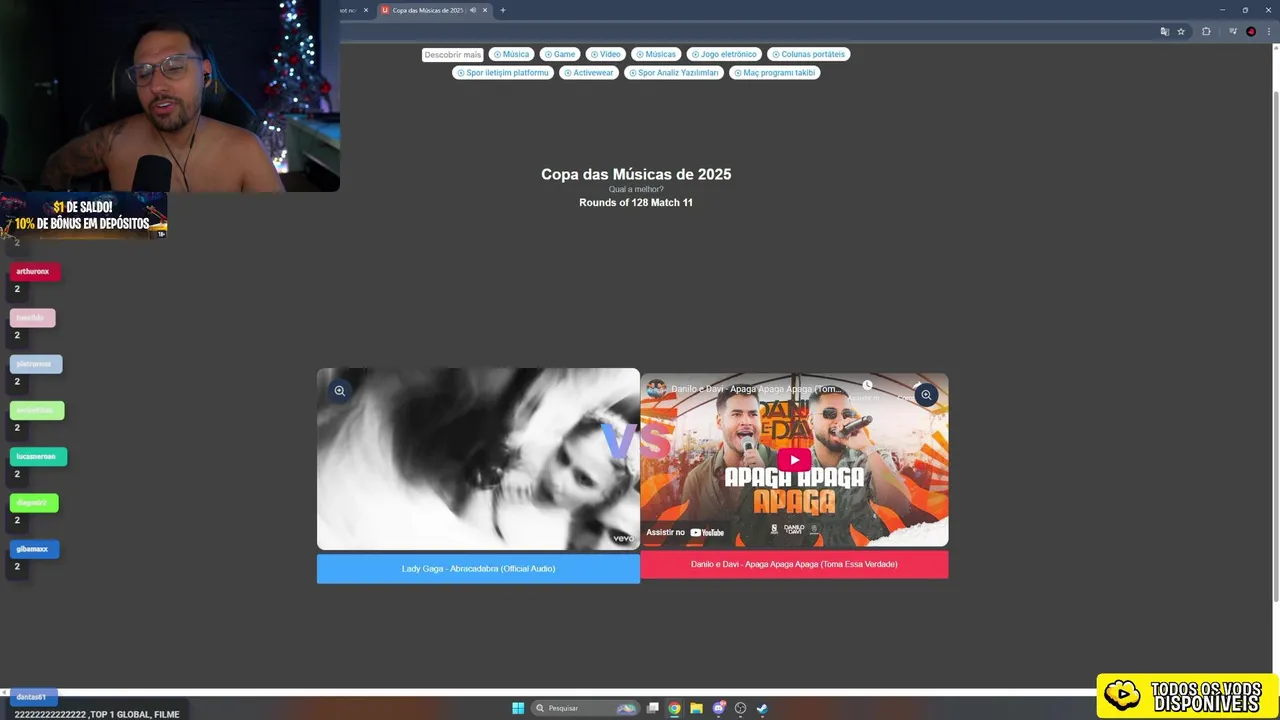Play the Danilo e Davi YouTube video
Viewport: 1280px width, 720px height.
(794, 460)
